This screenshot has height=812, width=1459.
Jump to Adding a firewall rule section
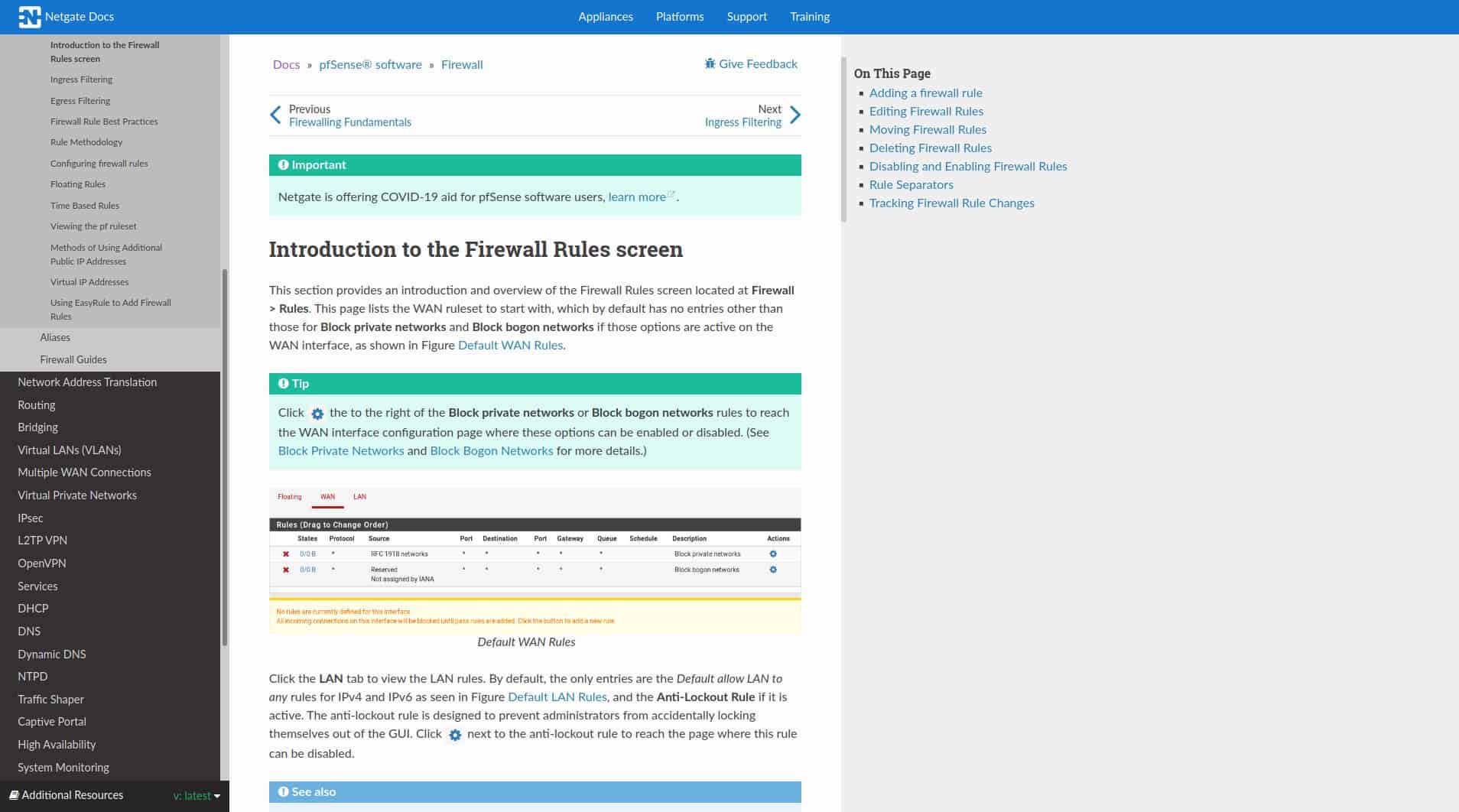tap(926, 93)
